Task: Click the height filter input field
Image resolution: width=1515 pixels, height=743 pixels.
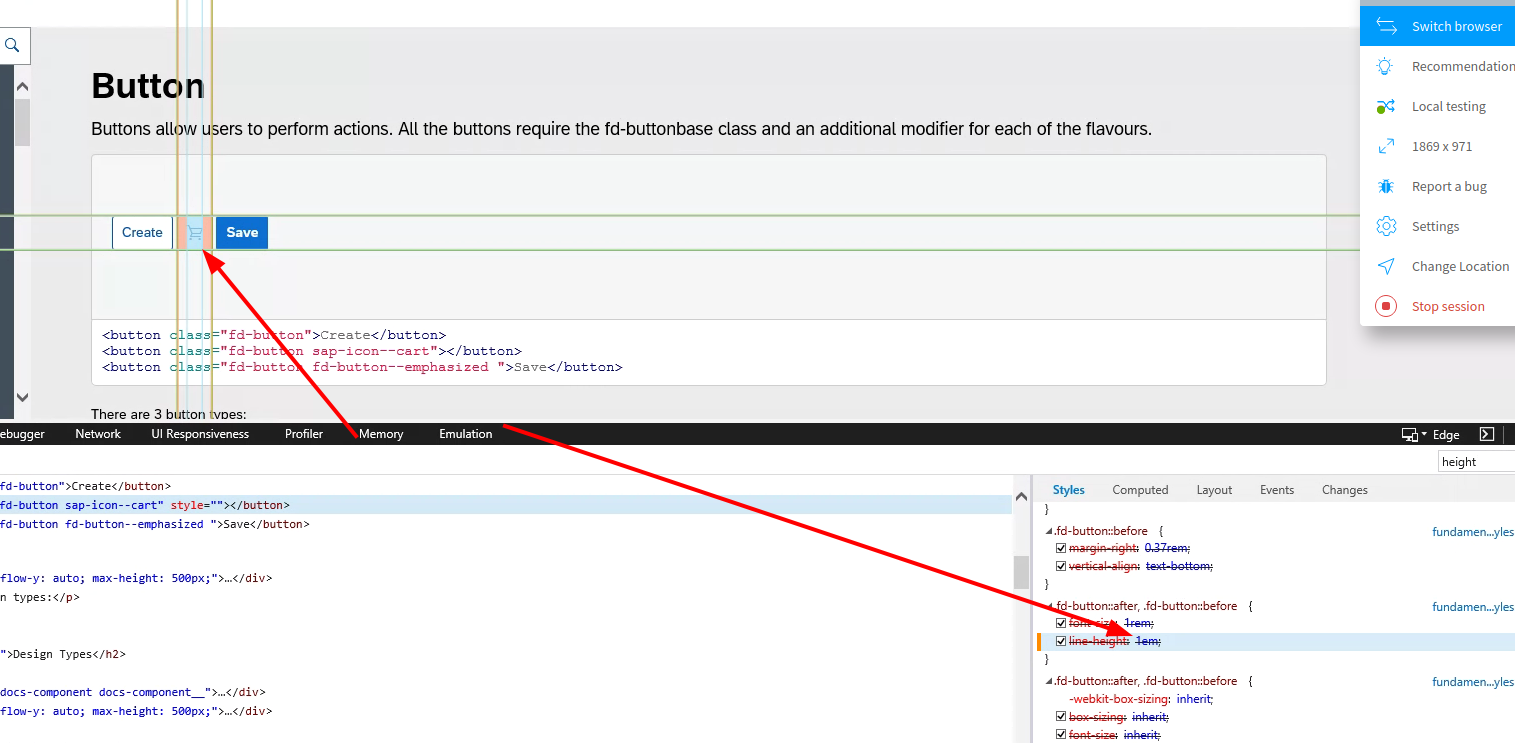Action: pyautogui.click(x=1476, y=461)
